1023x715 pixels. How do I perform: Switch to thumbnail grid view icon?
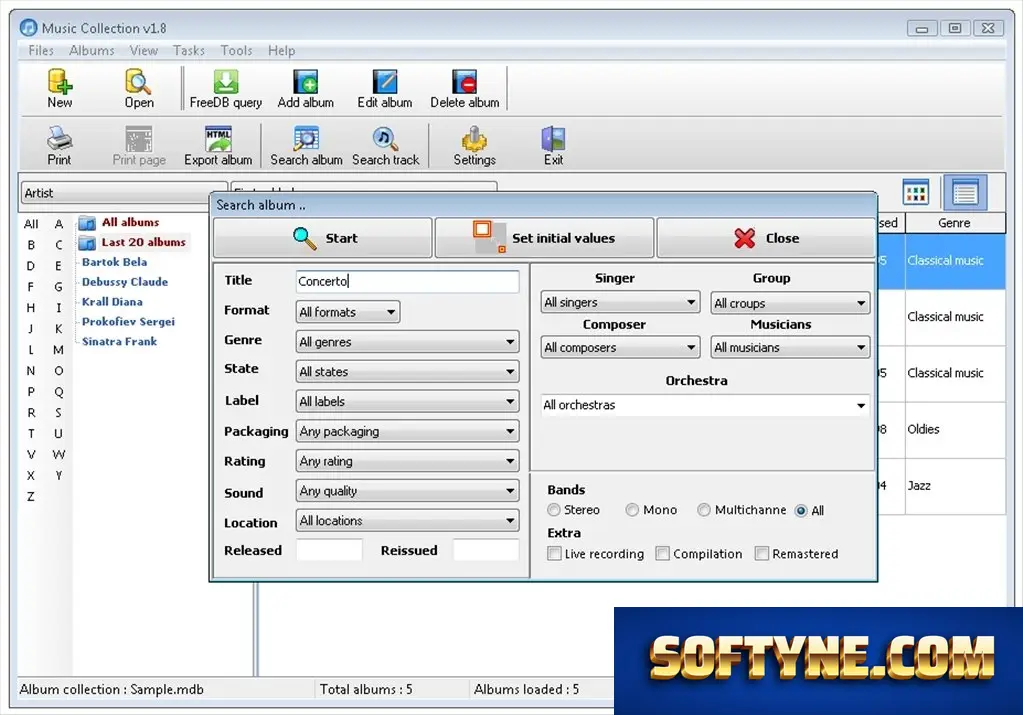tap(915, 192)
